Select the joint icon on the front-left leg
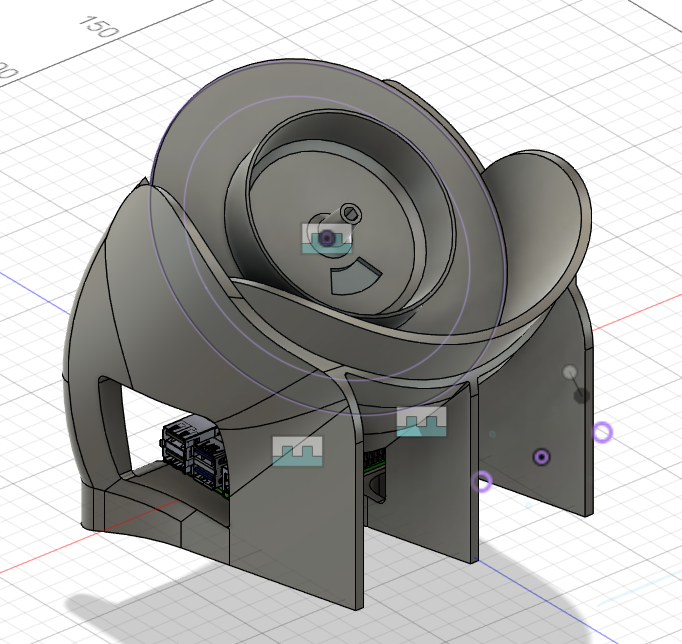The height and width of the screenshot is (644, 682). tap(300, 451)
